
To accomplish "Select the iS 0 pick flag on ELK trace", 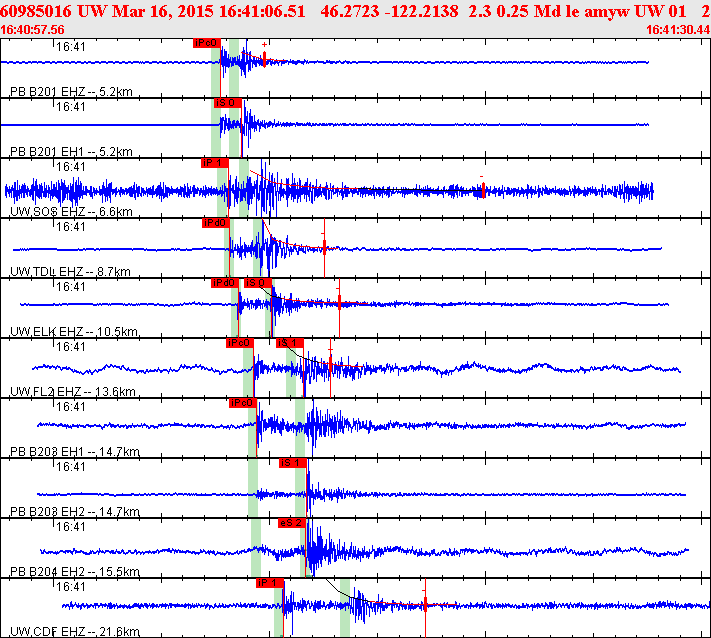I will [x=258, y=283].
